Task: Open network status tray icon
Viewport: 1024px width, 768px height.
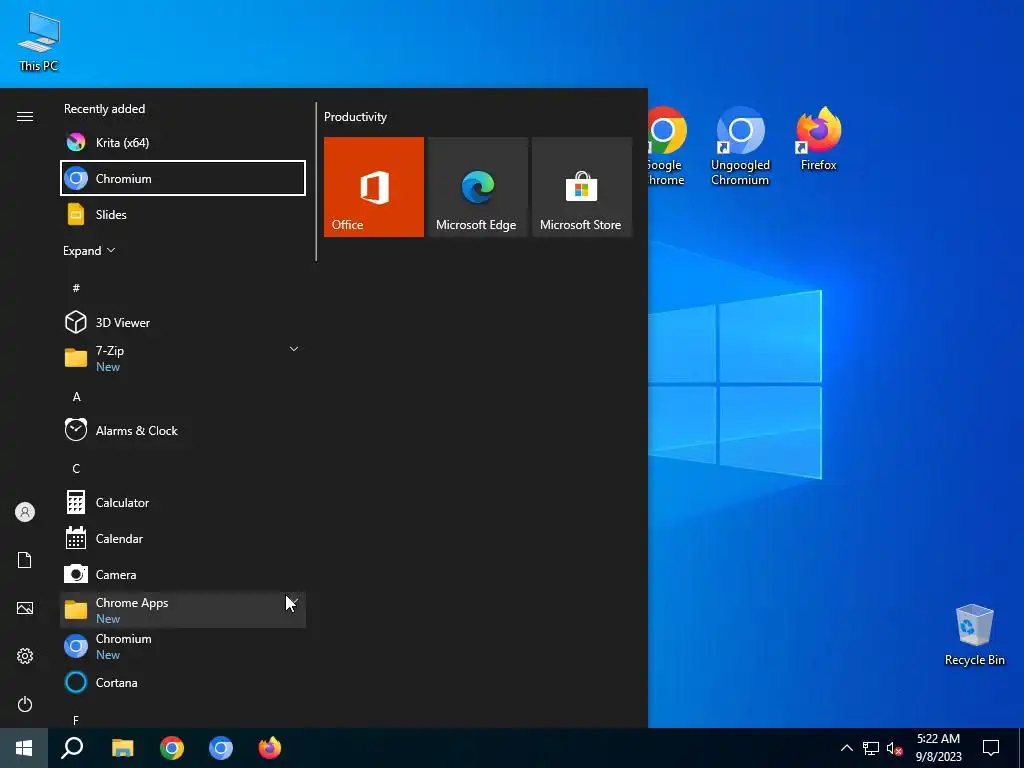Action: click(871, 748)
